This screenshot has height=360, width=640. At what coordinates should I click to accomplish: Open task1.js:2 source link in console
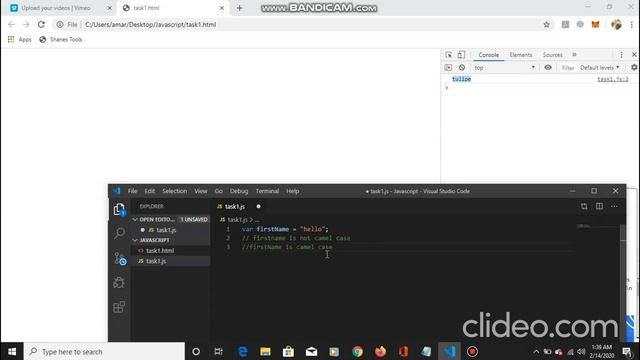click(x=613, y=79)
